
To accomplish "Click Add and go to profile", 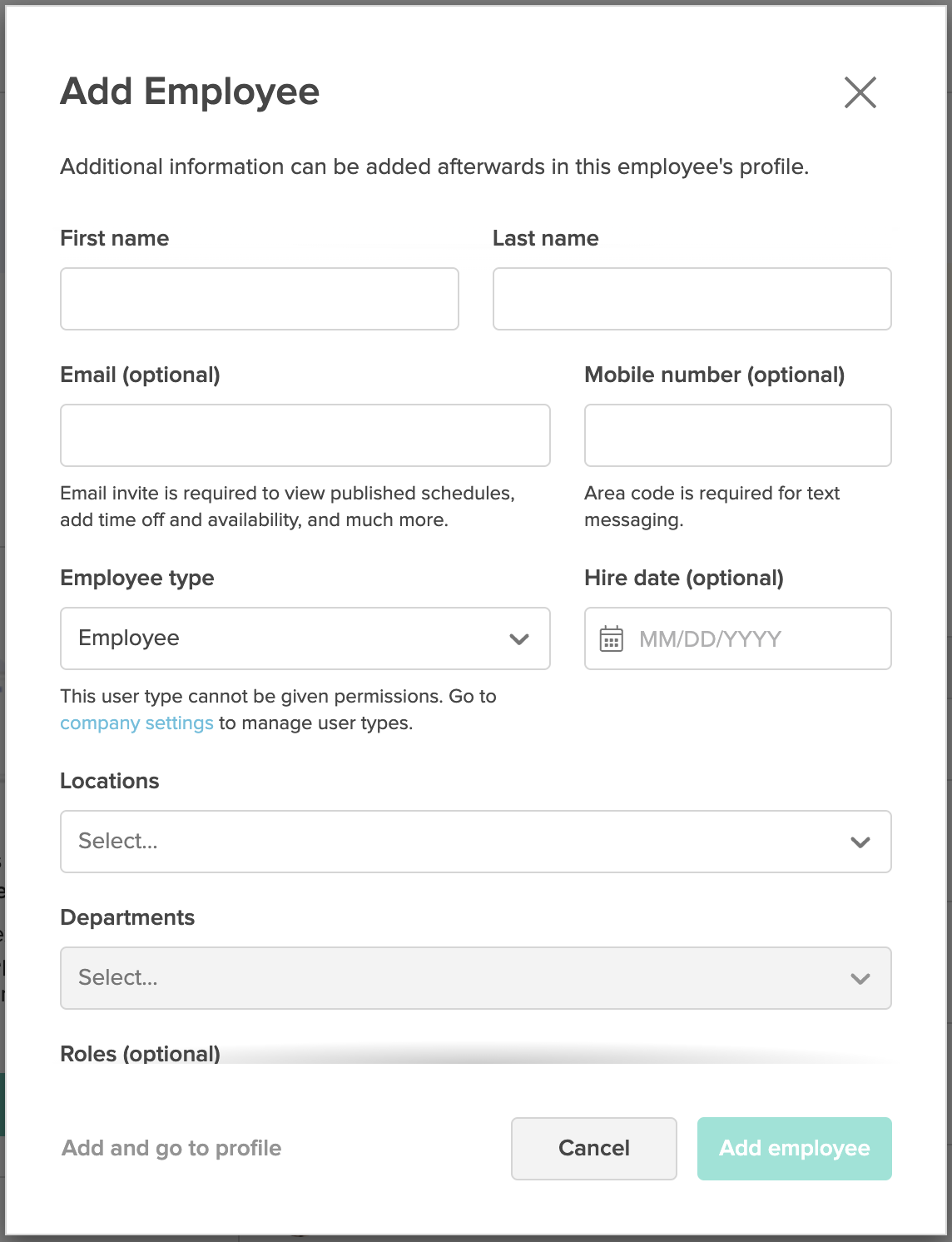I will [x=171, y=1148].
